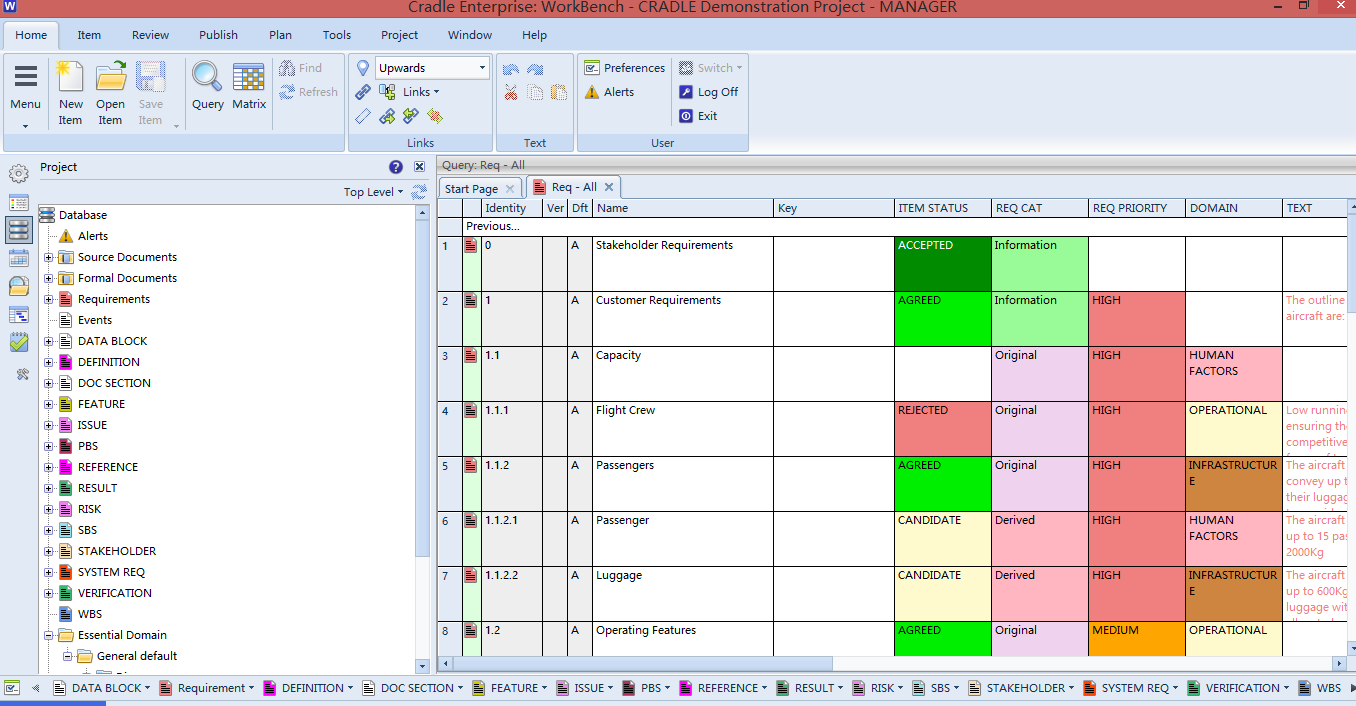The image size is (1356, 706).
Task: Expand the Requirements tree node
Action: pos(49,299)
